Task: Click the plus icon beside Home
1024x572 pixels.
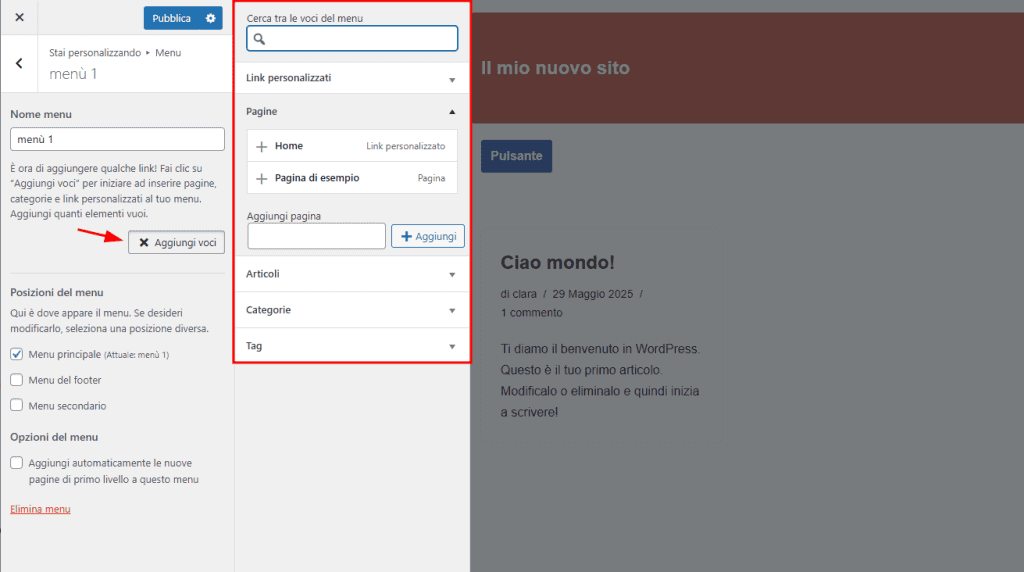Action: click(x=261, y=146)
